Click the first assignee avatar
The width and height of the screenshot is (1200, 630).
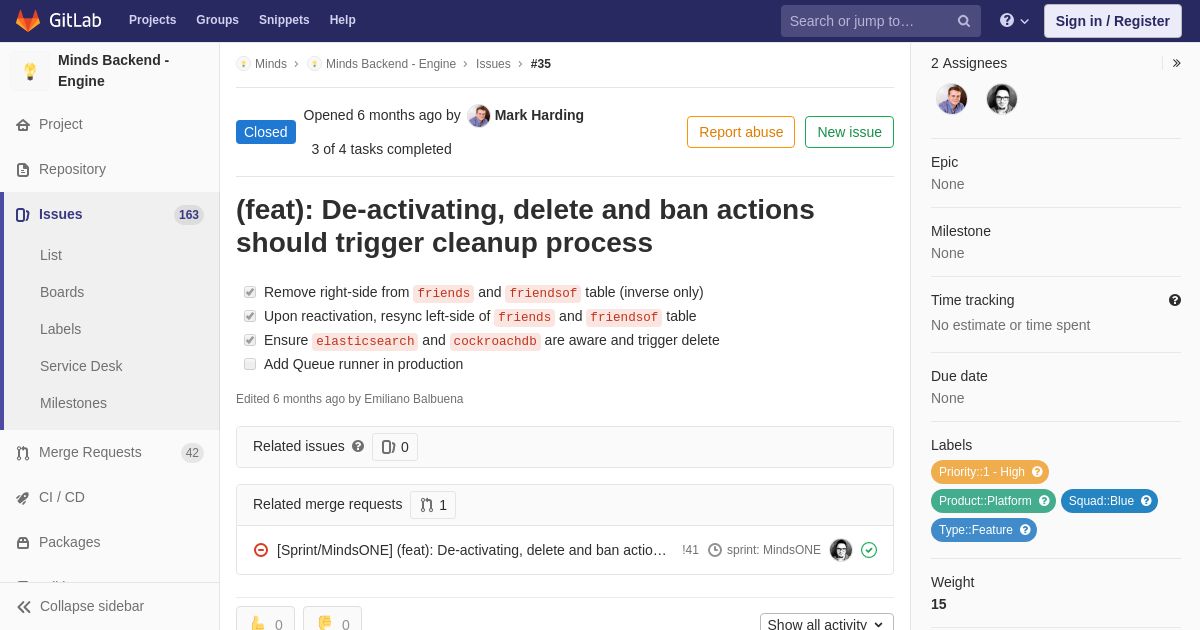tap(952, 99)
